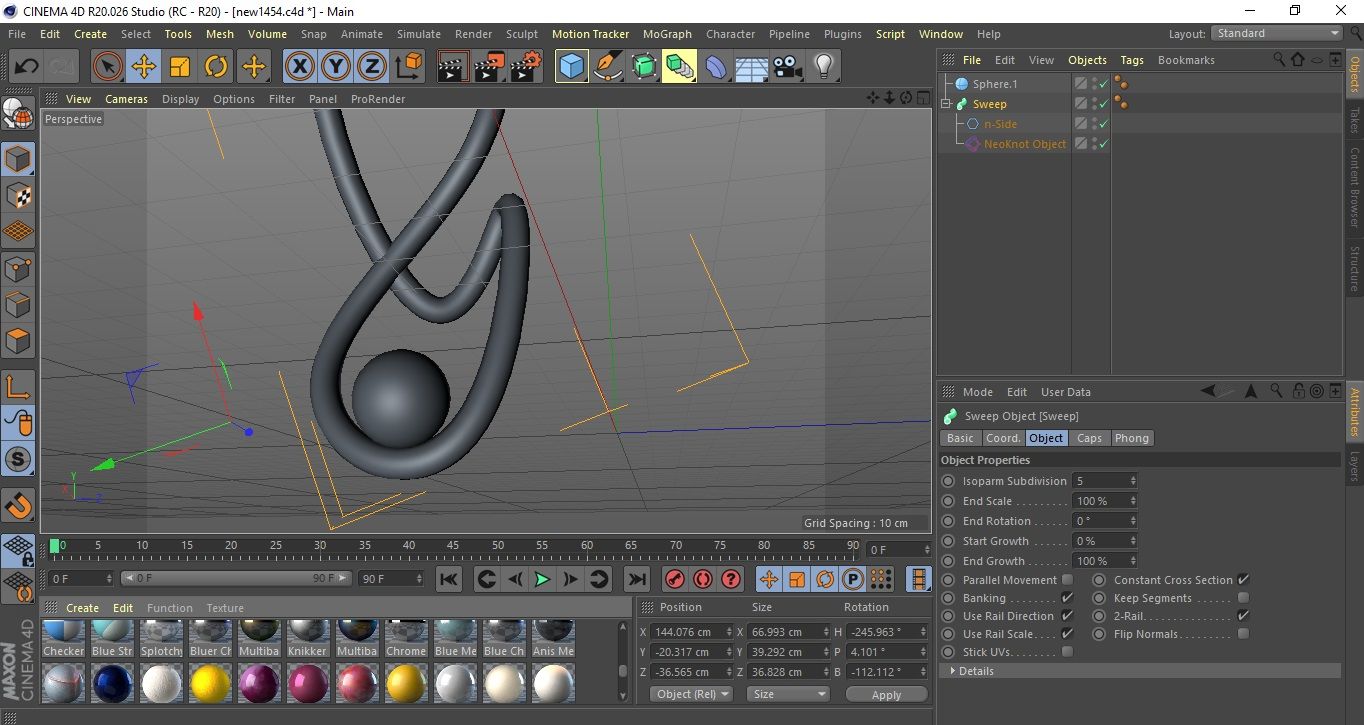The image size is (1364, 725).
Task: Toggle X-axis lock icon
Action: tap(299, 67)
